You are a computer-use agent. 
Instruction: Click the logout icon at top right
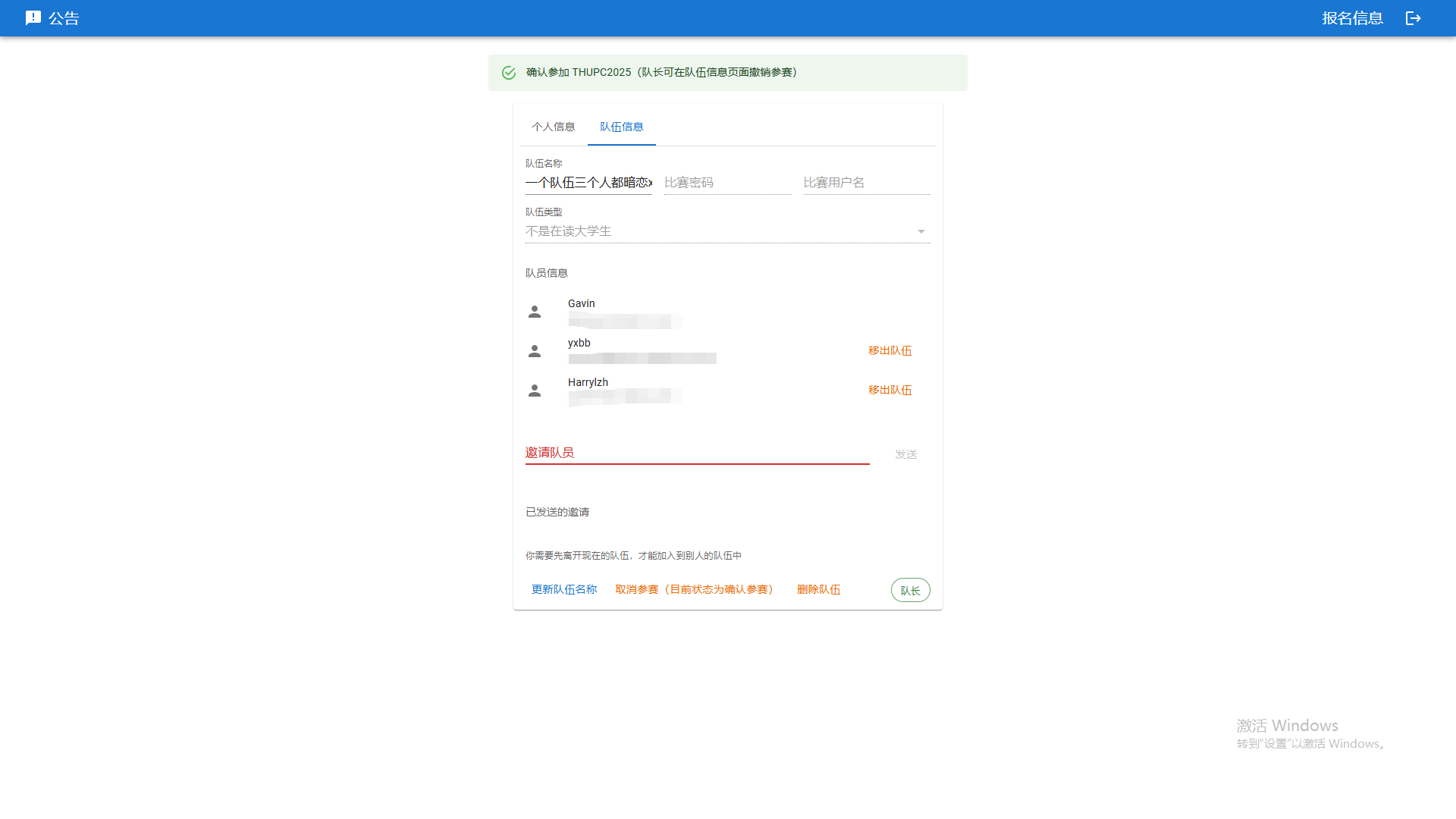coord(1413,17)
